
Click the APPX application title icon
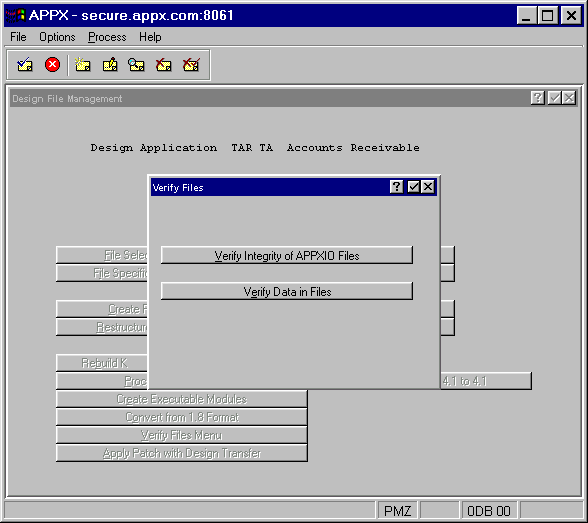15,15
